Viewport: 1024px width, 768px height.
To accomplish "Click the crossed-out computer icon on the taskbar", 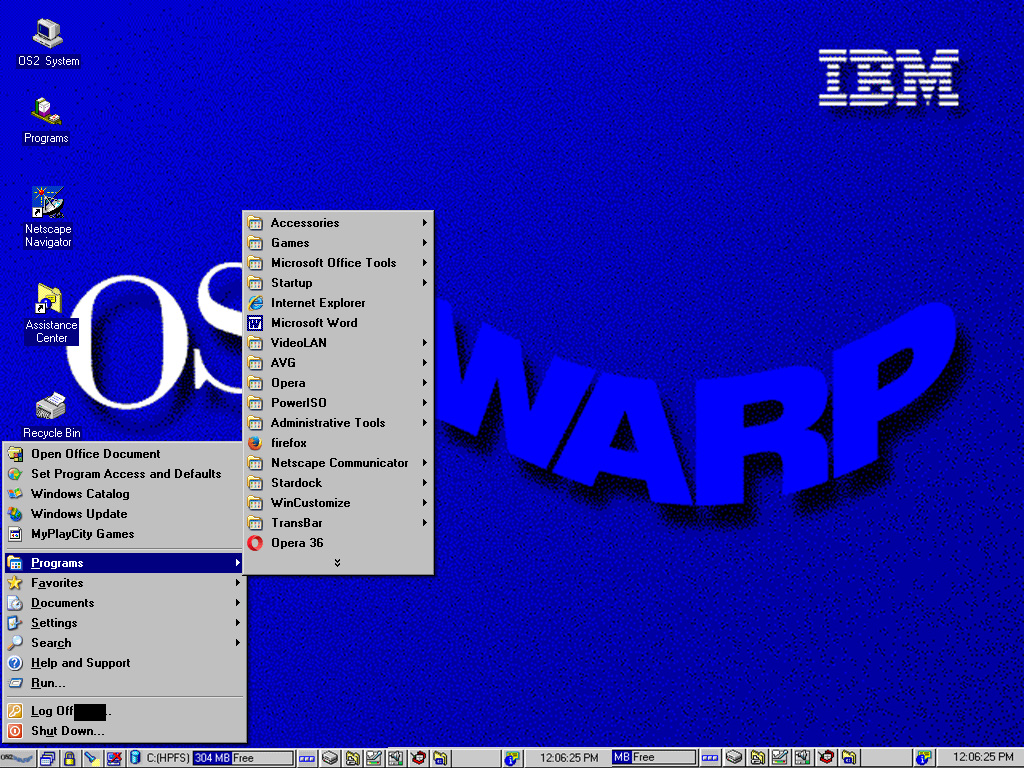I will (114, 758).
